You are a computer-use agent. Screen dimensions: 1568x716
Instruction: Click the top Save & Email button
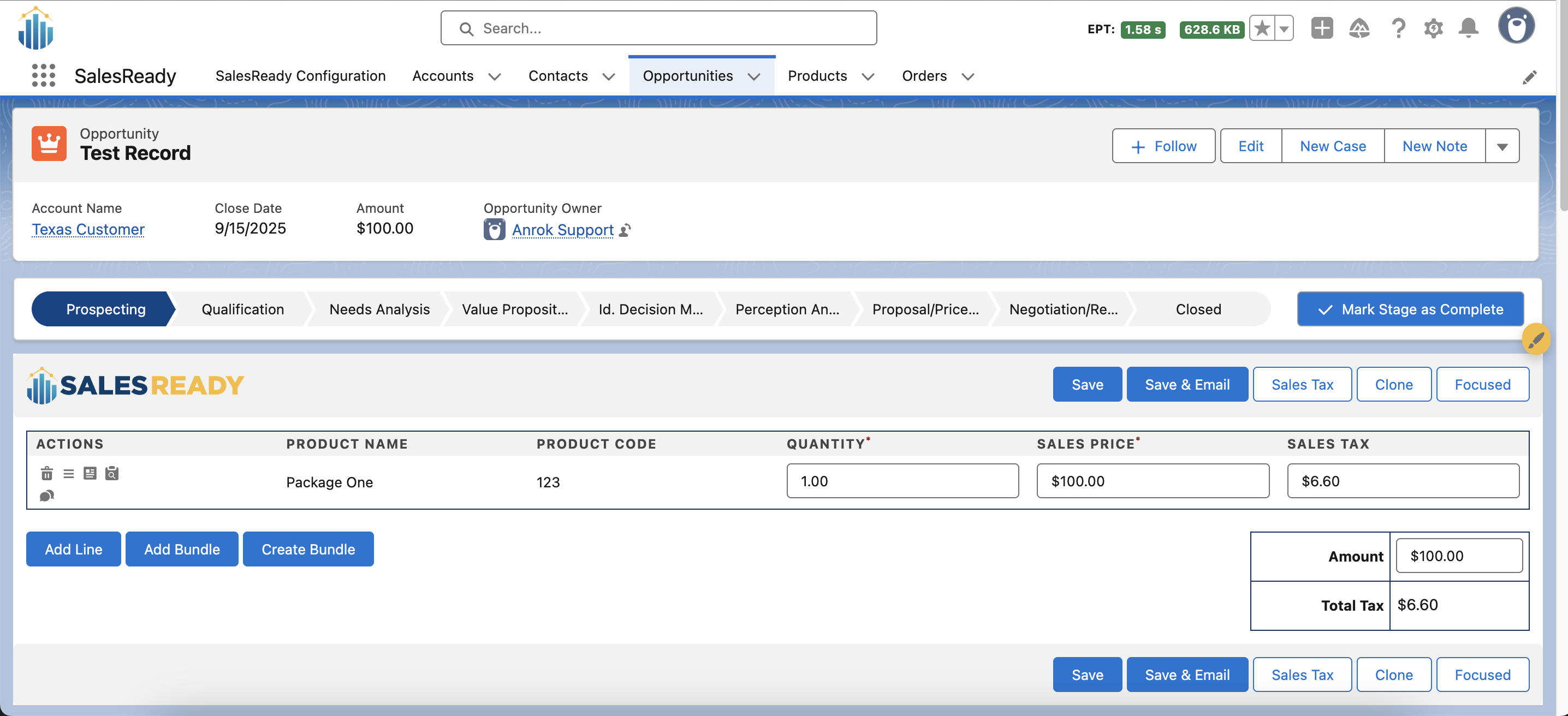tap(1186, 384)
